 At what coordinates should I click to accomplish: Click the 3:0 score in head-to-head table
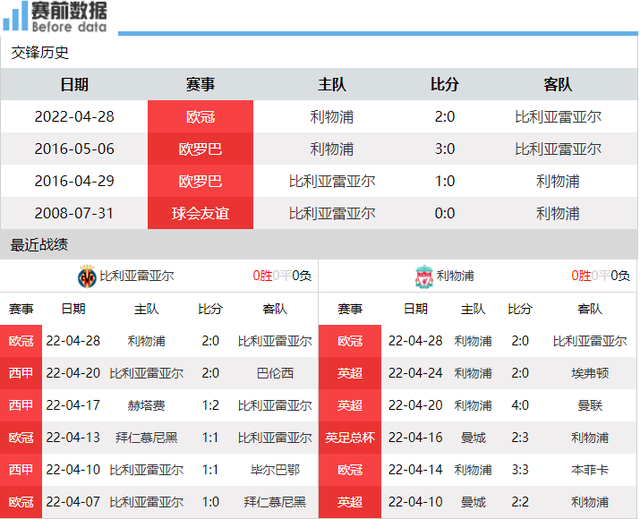(444, 149)
